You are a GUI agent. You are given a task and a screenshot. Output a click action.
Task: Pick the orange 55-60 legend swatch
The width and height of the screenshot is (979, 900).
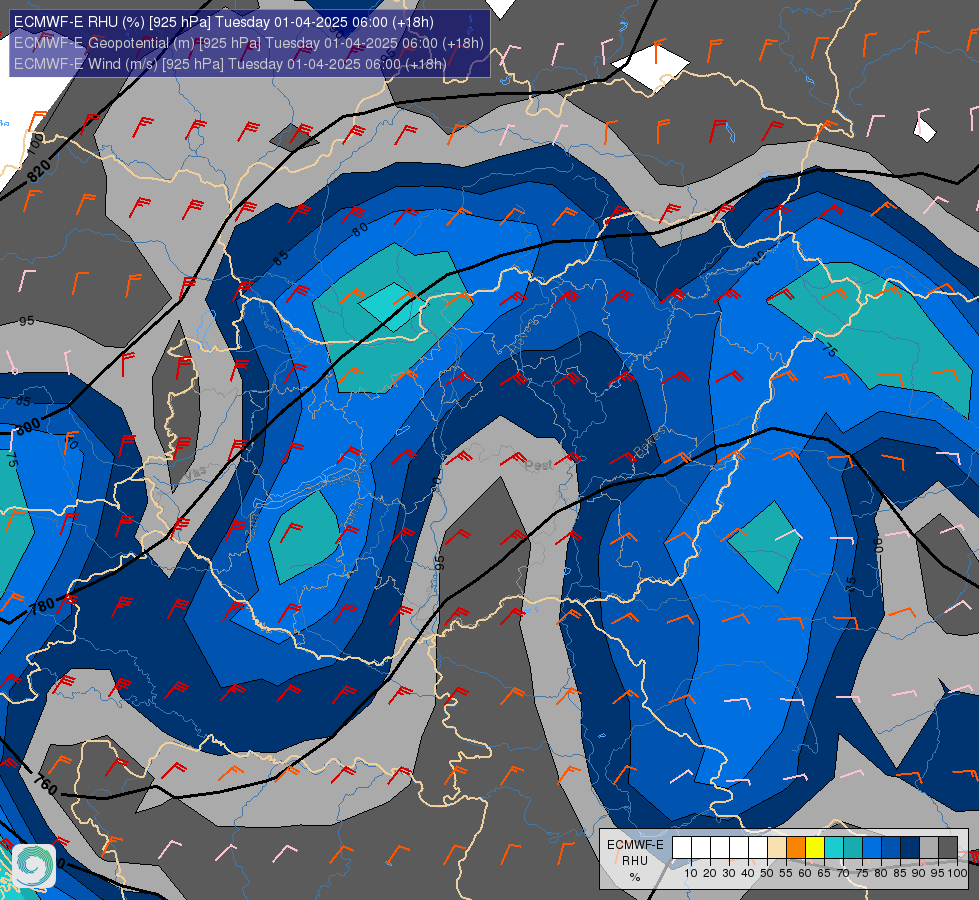pyautogui.click(x=796, y=848)
